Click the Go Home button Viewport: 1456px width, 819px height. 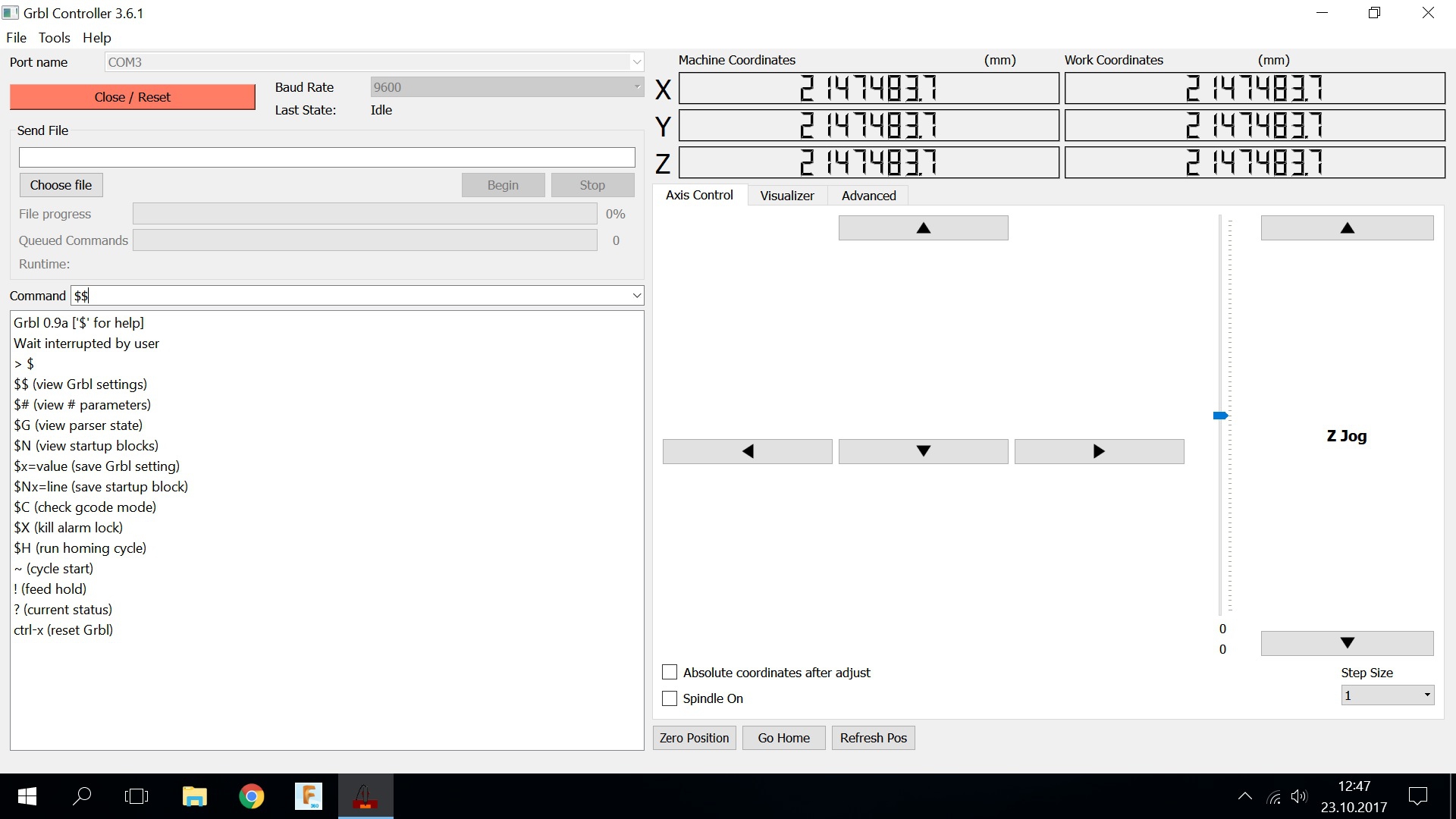(784, 737)
